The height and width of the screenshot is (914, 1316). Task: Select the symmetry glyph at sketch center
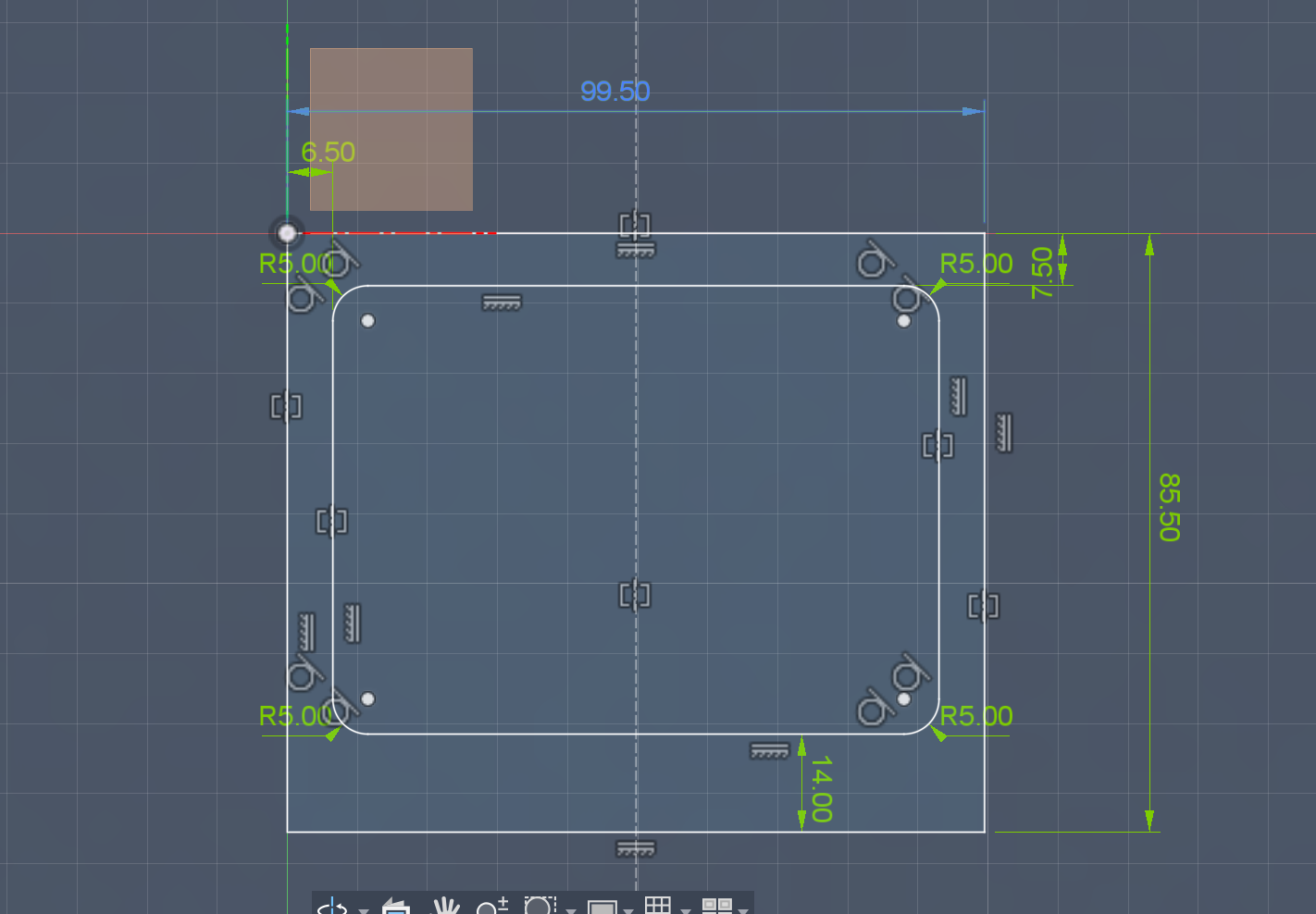pyautogui.click(x=635, y=595)
